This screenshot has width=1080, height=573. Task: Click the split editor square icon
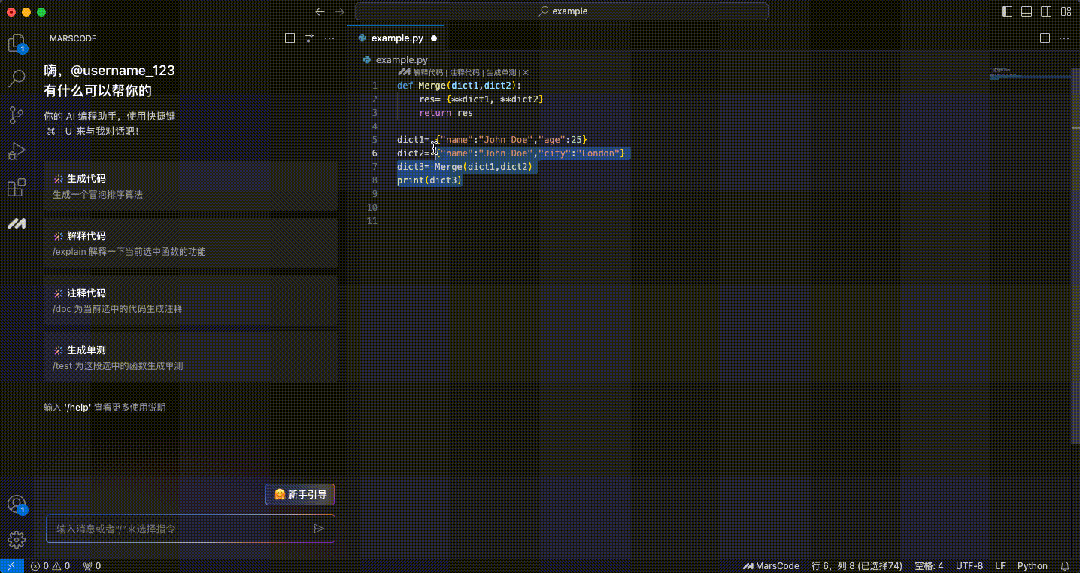[1045, 38]
